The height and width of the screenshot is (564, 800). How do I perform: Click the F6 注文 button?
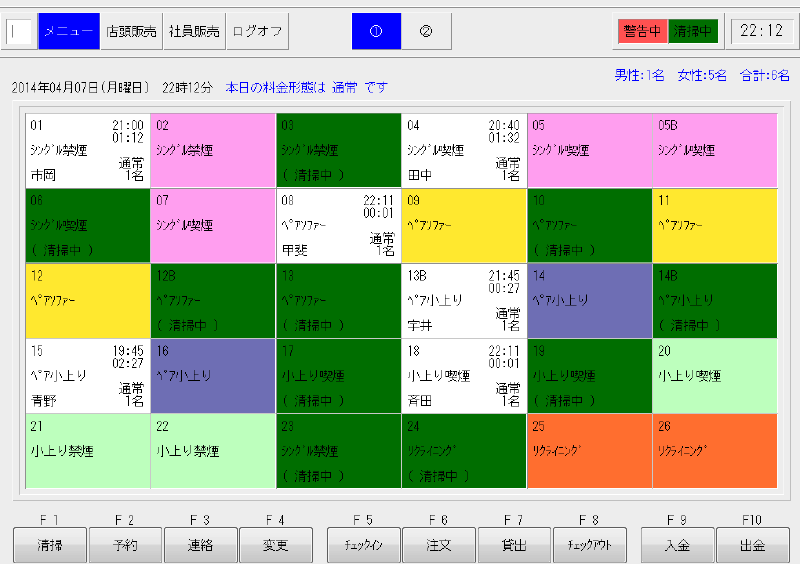[x=439, y=546]
